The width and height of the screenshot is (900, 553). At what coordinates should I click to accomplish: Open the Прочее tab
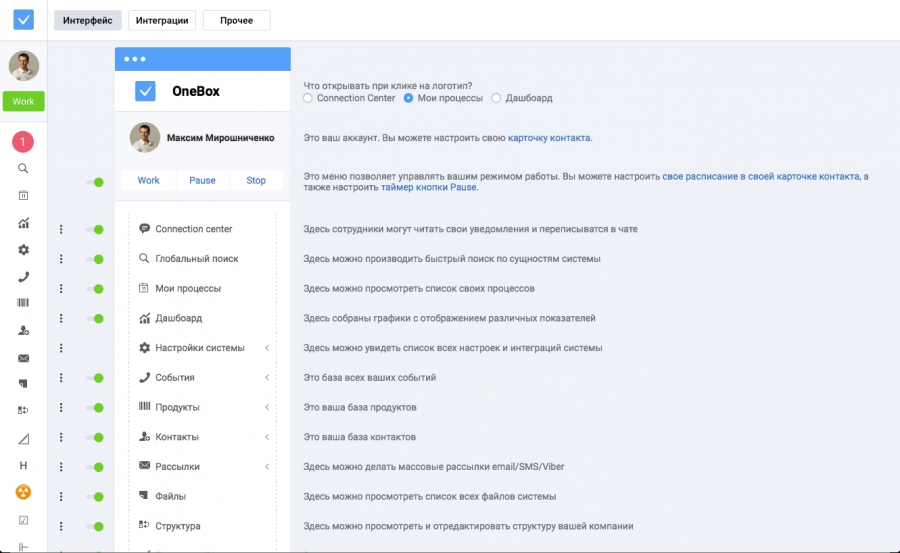236,20
